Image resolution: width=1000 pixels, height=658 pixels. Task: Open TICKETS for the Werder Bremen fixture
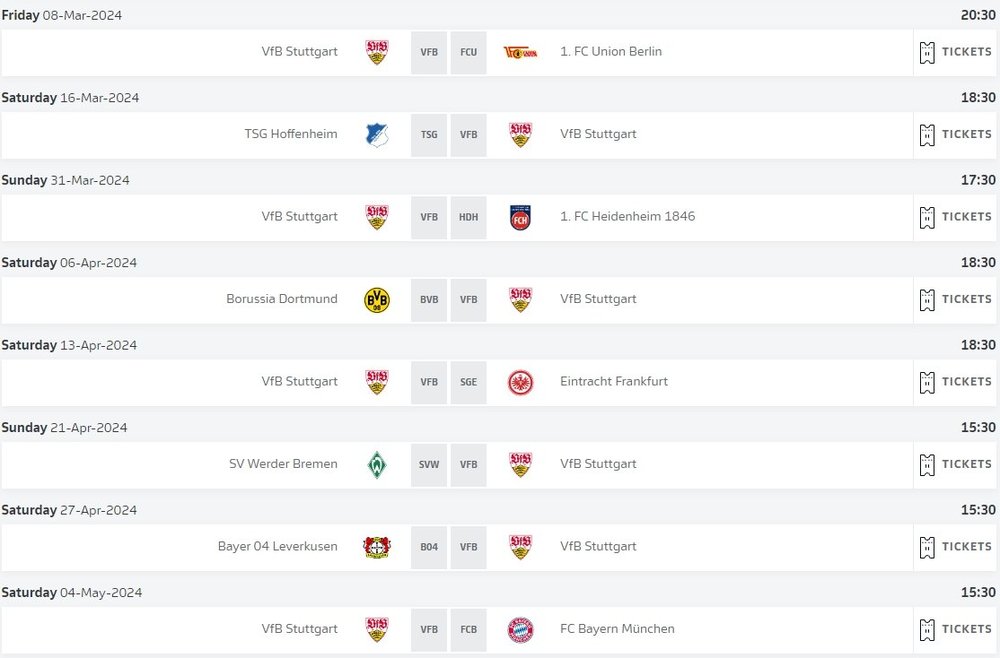(955, 464)
